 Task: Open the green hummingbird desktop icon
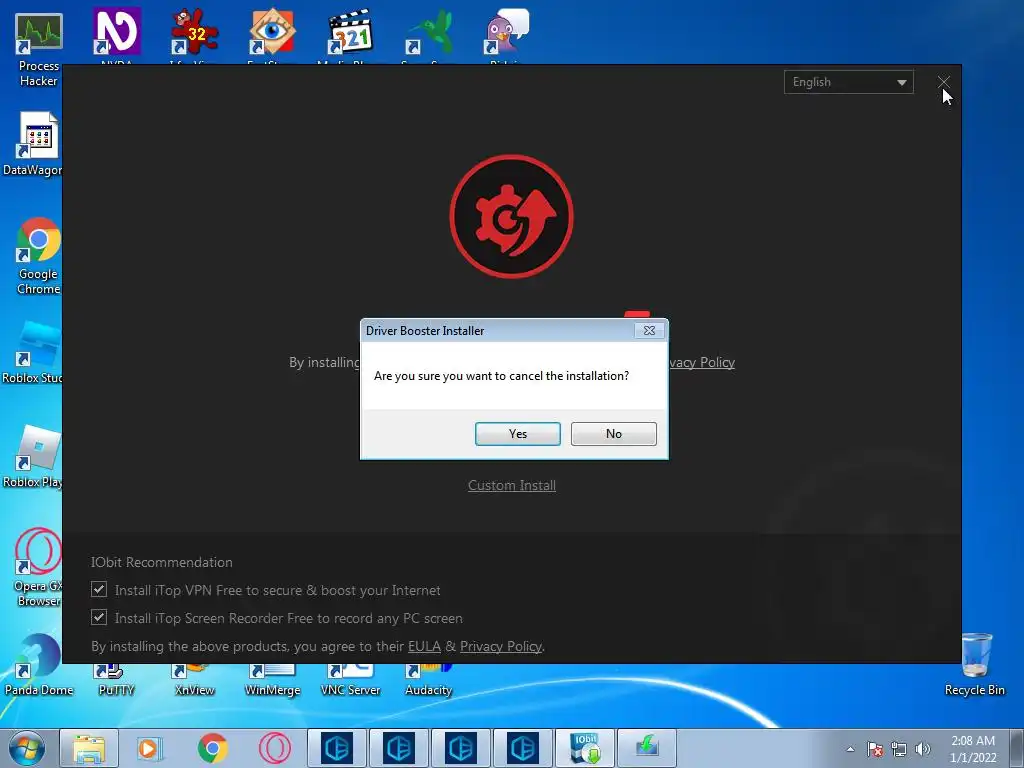pyautogui.click(x=428, y=35)
